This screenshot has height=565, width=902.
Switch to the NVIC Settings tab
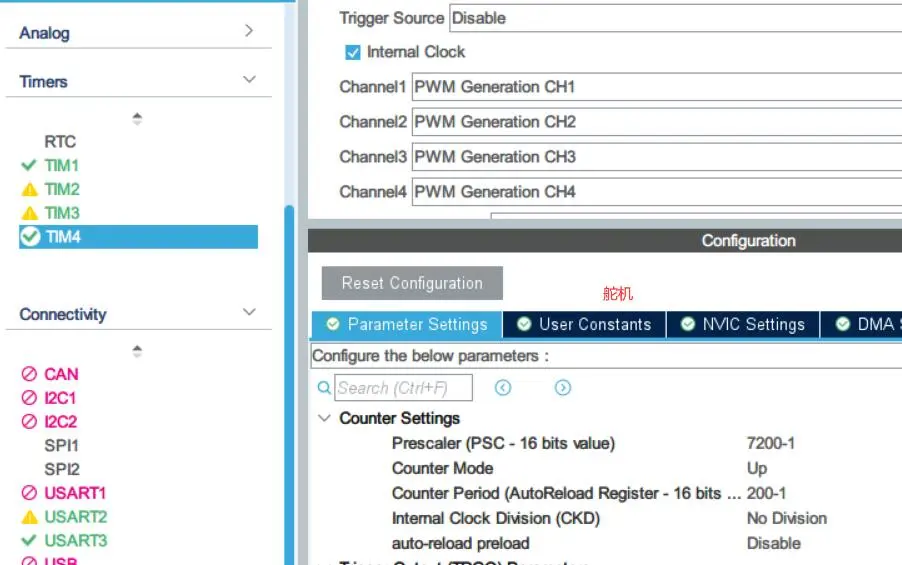click(x=742, y=324)
